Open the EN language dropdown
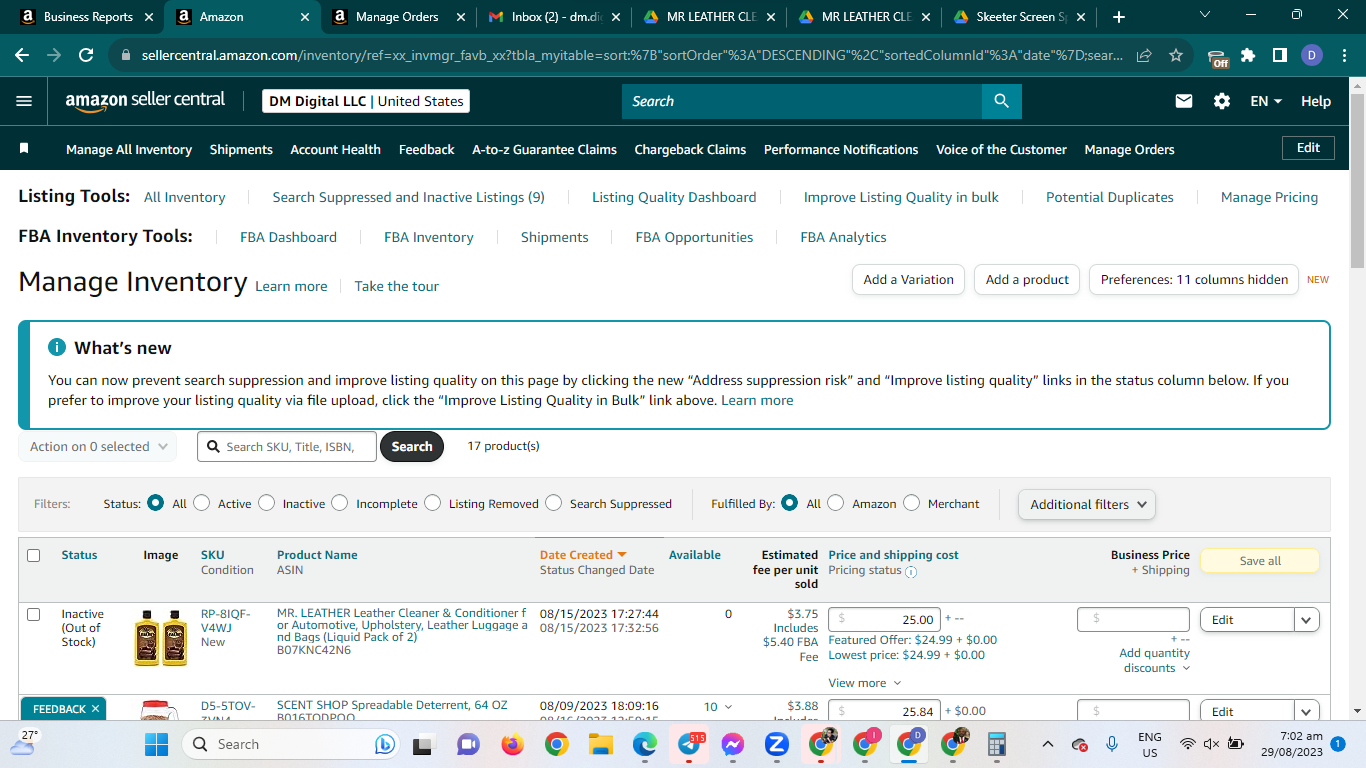This screenshot has height=768, width=1366. point(1266,101)
